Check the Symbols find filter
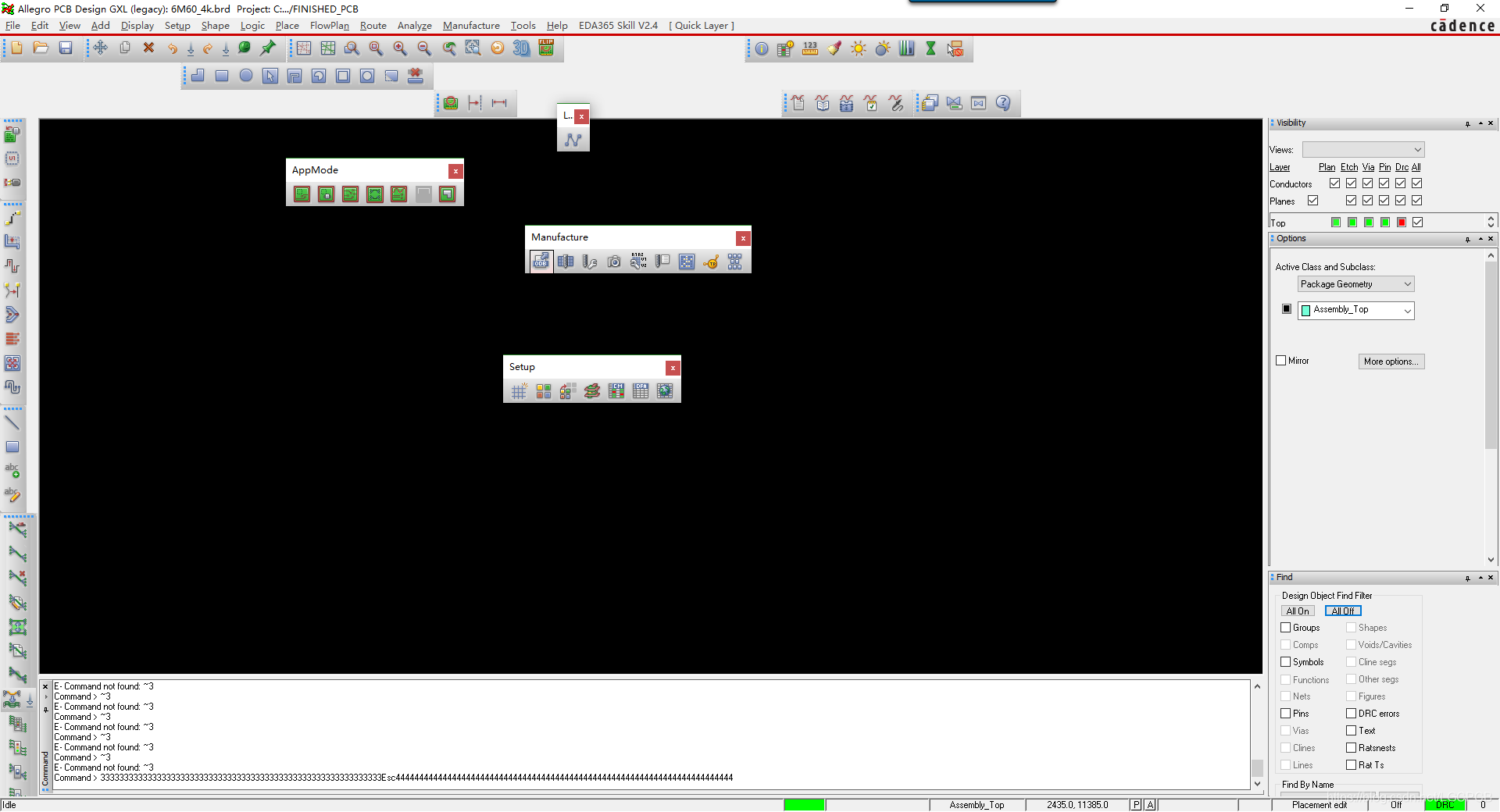Screen dimensions: 1500x812 click(x=1285, y=662)
